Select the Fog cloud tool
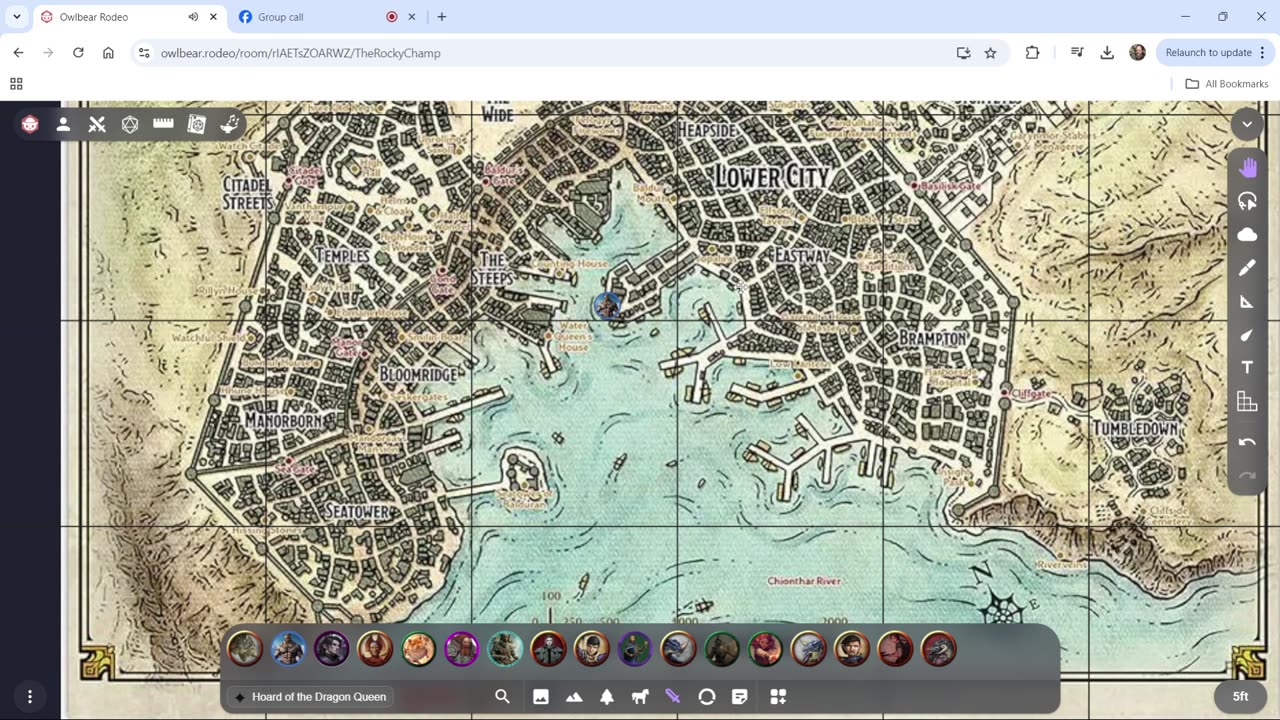The width and height of the screenshot is (1280, 720). pyautogui.click(x=1247, y=234)
